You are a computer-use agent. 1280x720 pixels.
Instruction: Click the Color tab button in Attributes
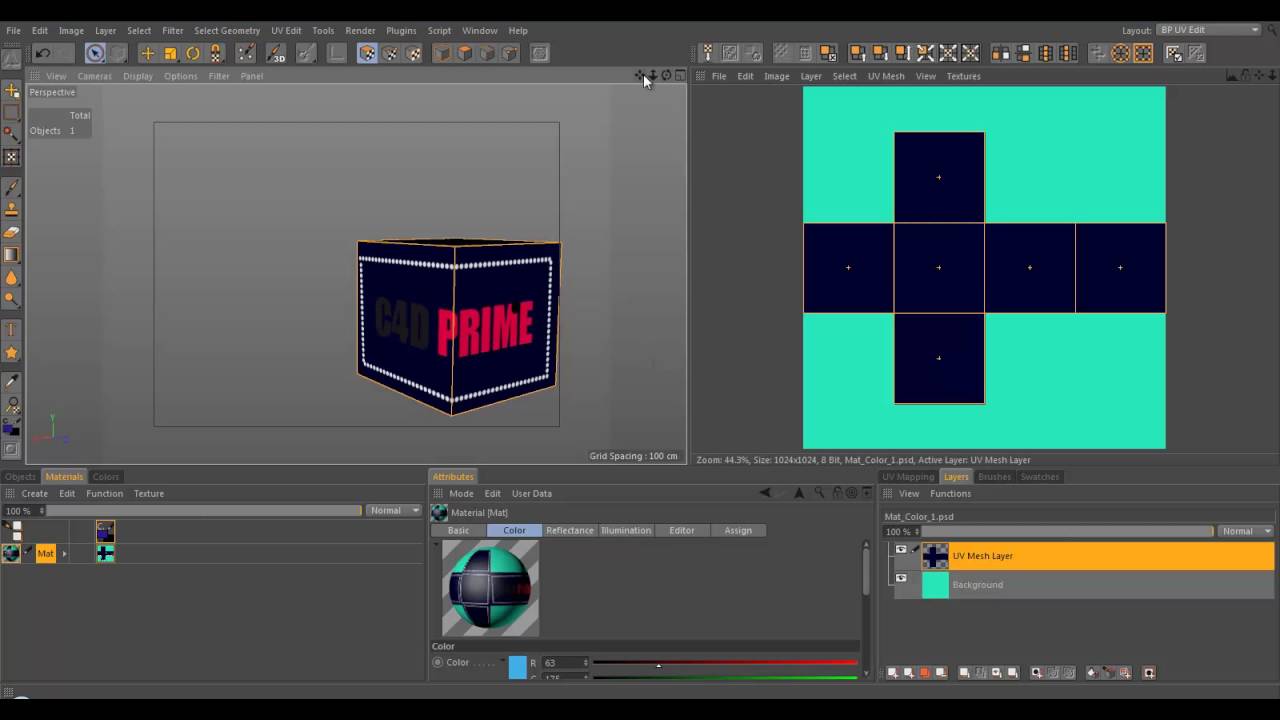[x=514, y=530]
